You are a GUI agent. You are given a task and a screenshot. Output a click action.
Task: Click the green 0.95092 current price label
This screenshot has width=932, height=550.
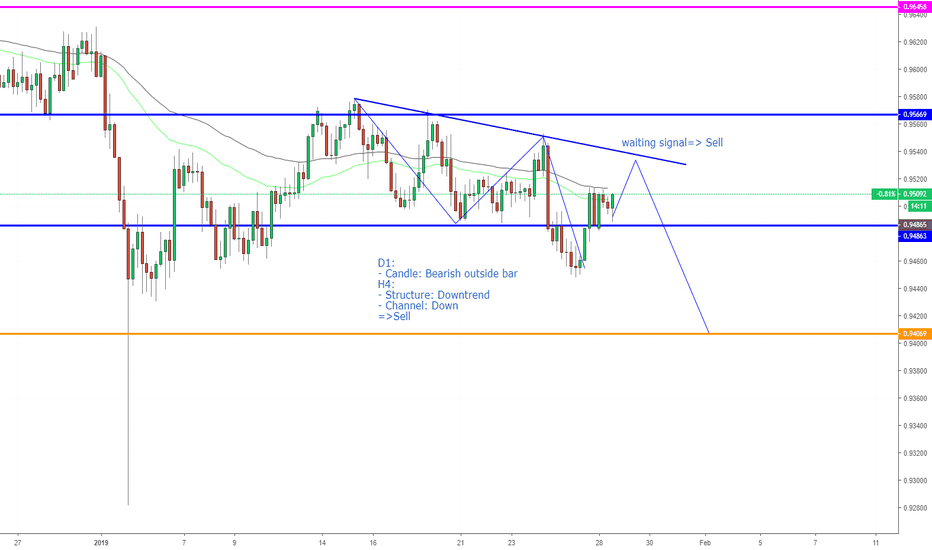(914, 194)
